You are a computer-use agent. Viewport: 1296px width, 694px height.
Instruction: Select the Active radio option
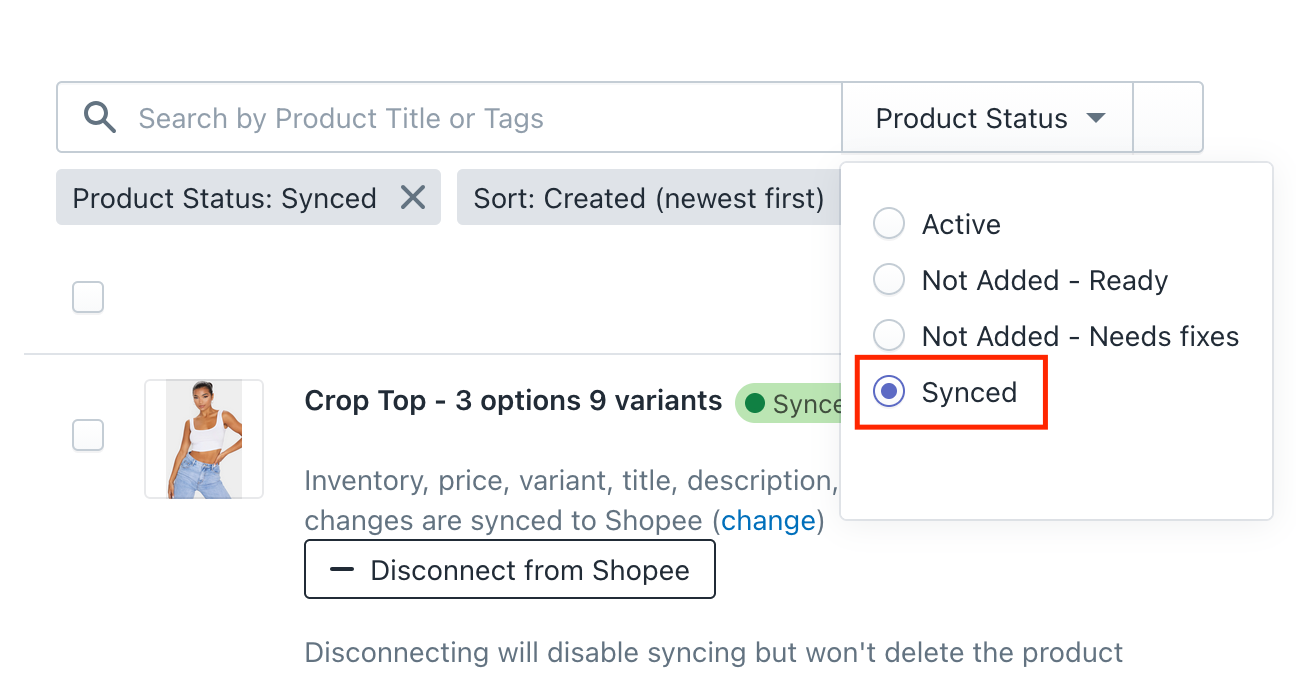[889, 224]
